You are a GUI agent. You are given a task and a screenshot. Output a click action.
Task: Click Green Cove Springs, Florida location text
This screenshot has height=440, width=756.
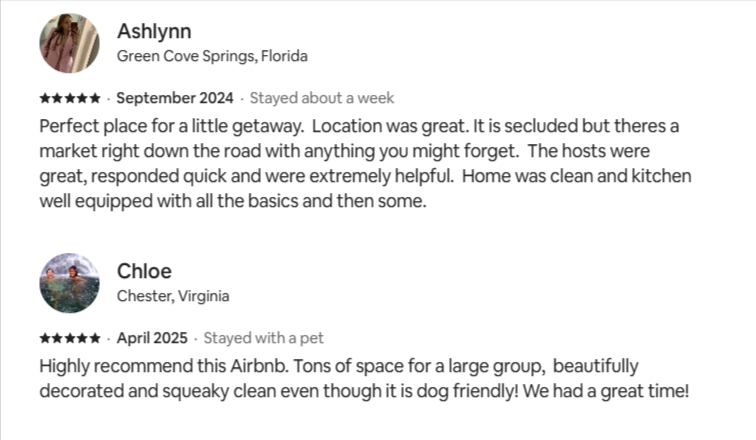(x=212, y=56)
